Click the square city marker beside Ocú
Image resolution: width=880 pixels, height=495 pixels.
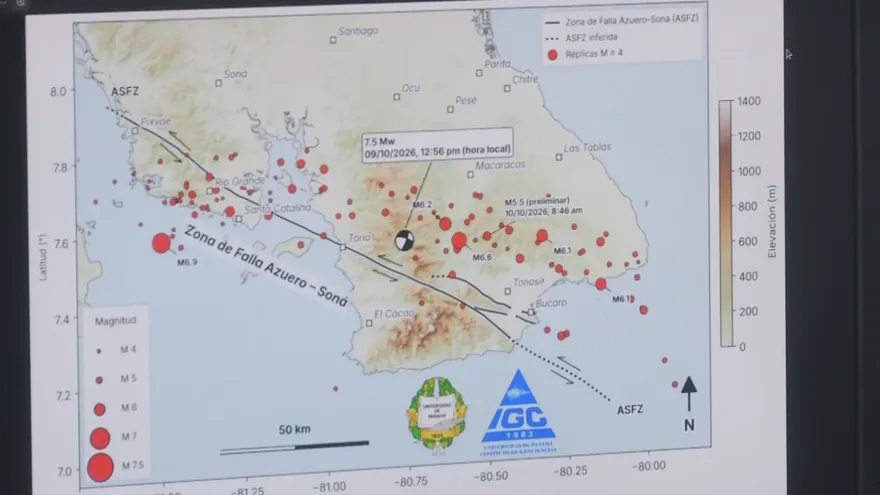396,97
